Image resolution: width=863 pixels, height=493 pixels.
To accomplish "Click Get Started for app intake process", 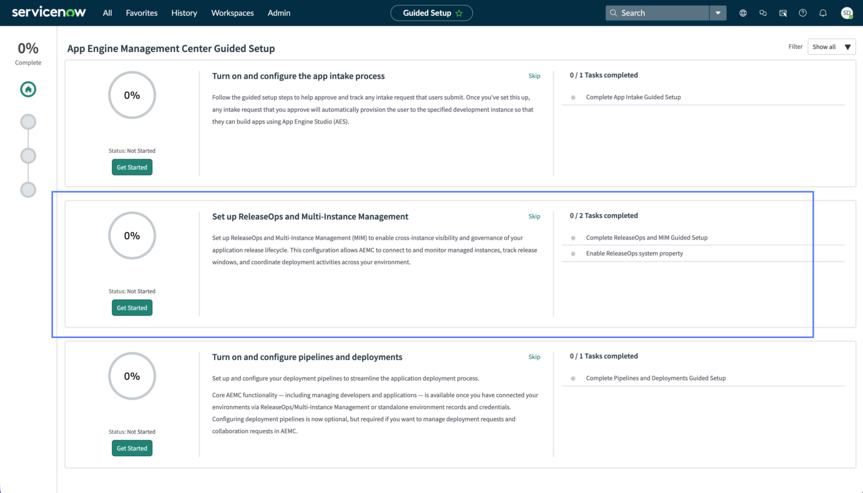I will (x=132, y=167).
